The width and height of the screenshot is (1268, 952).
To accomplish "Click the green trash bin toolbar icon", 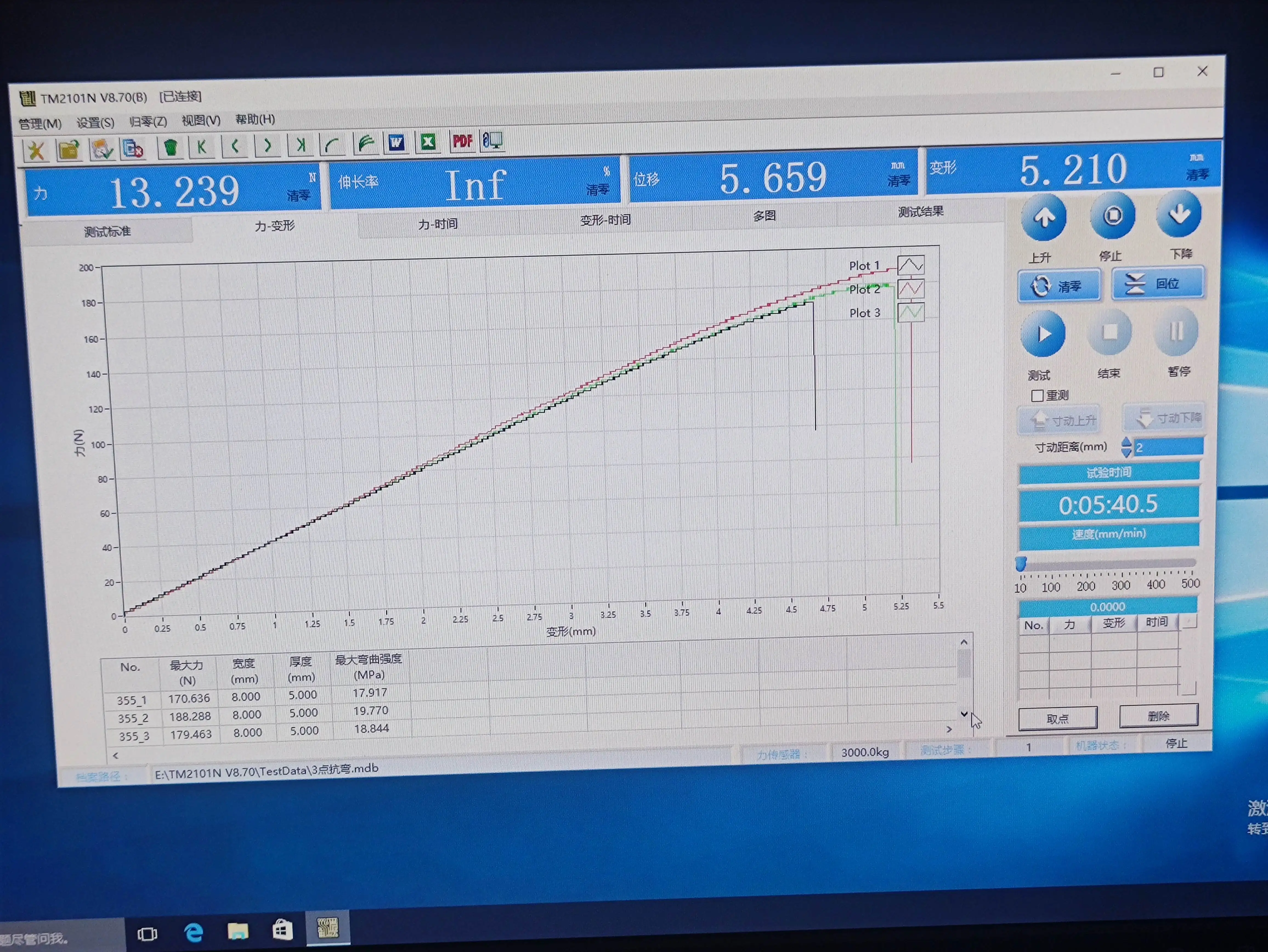I will coord(170,148).
